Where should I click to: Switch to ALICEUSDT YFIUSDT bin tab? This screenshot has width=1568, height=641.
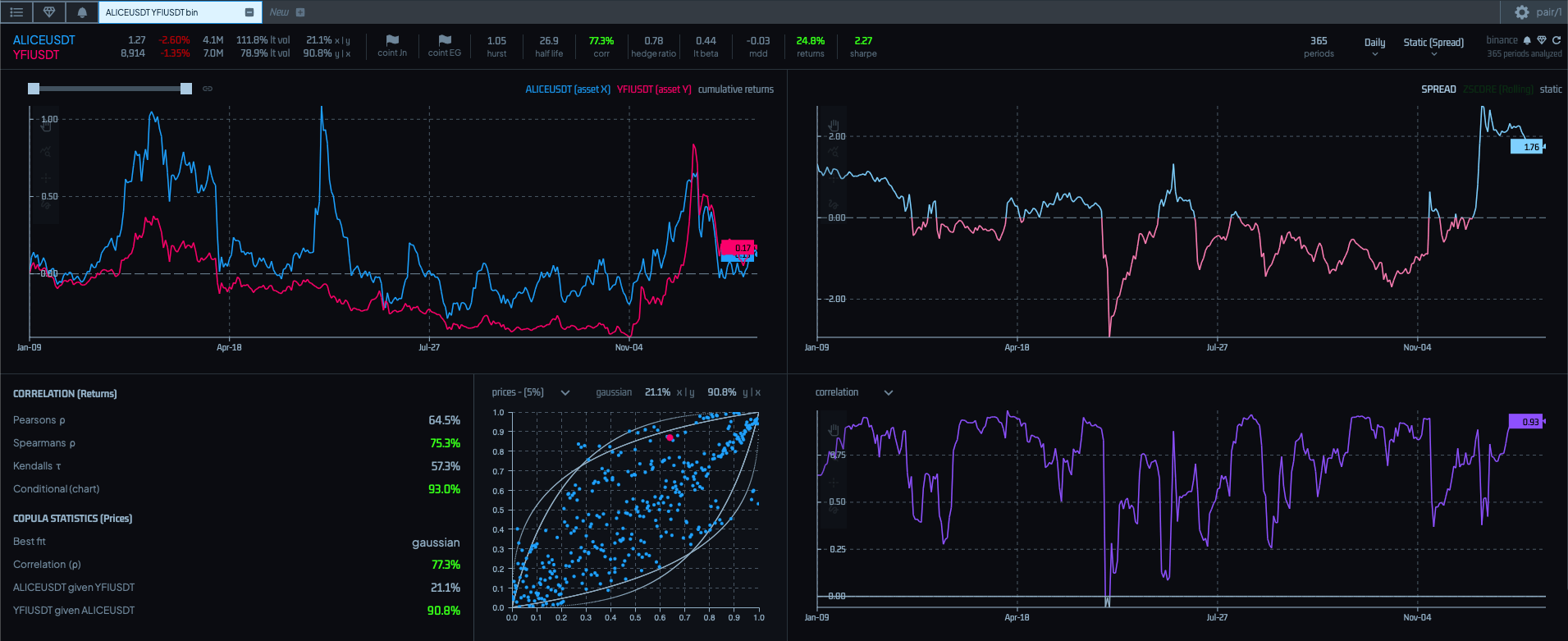[152, 12]
